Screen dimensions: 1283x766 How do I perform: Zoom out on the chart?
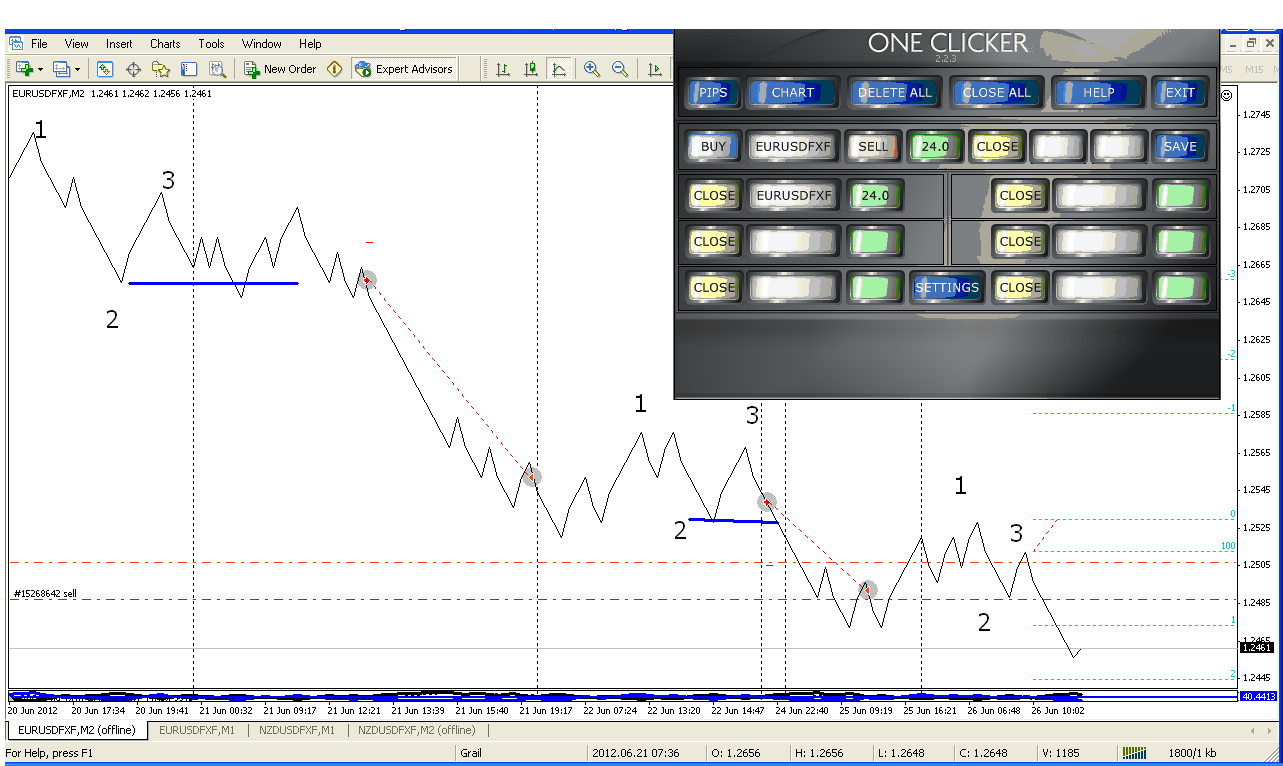pyautogui.click(x=620, y=69)
